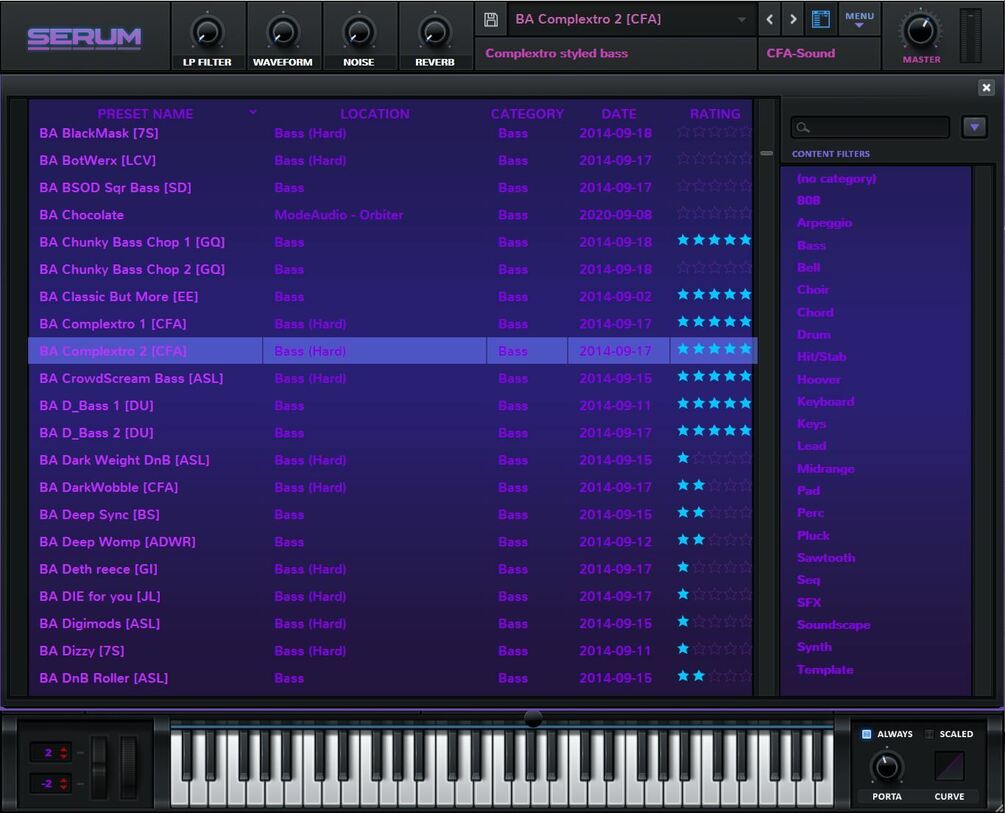Viewport: 1005px width, 813px height.
Task: Sort by LOCATION column header
Action: (x=374, y=113)
